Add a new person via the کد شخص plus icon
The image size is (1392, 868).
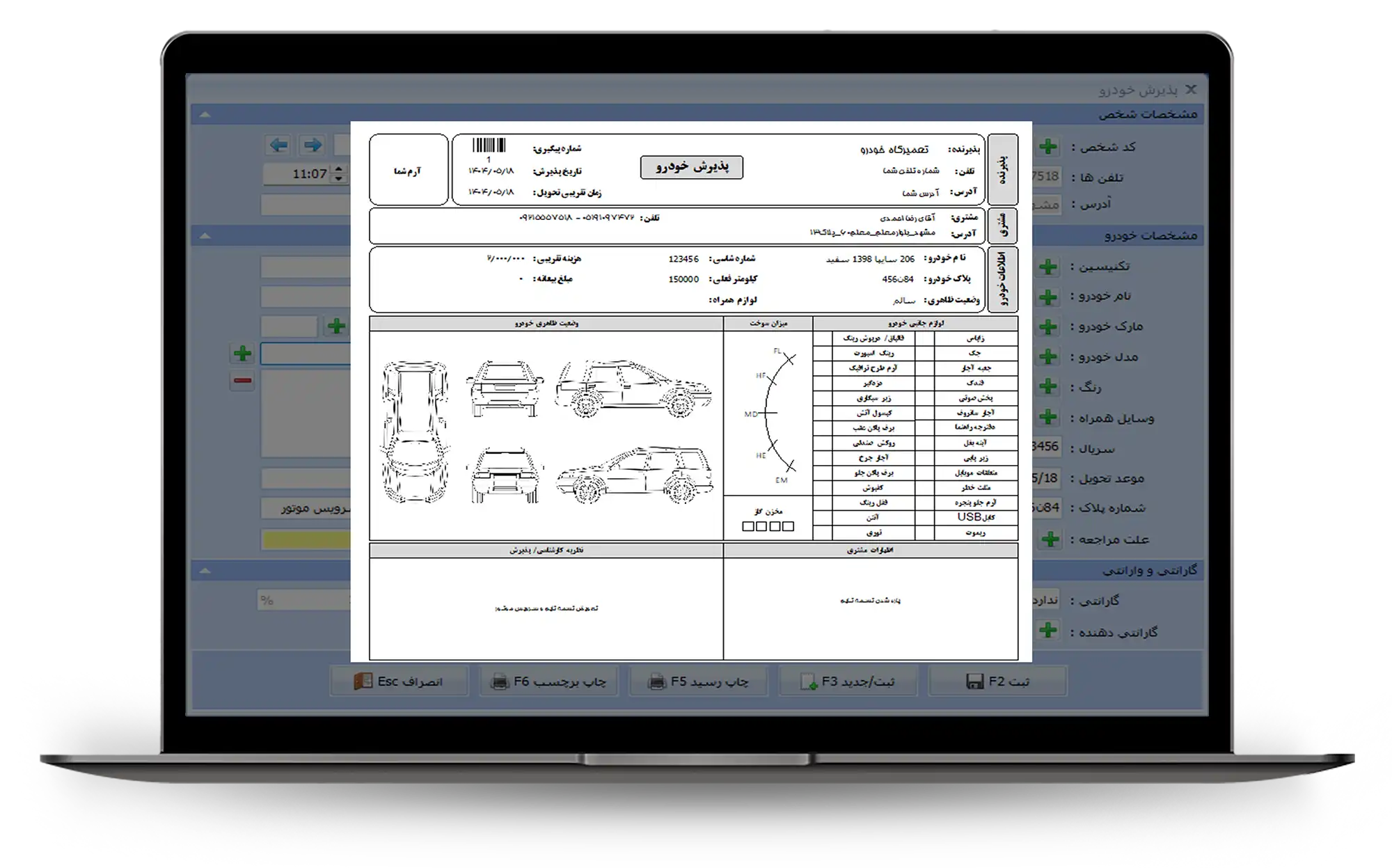point(1048,146)
